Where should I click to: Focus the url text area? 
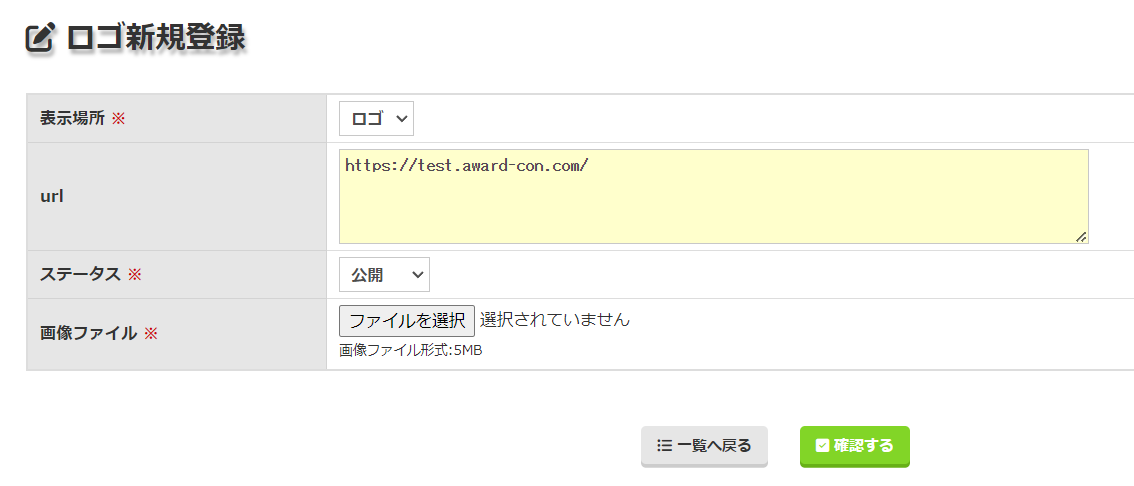pos(712,196)
